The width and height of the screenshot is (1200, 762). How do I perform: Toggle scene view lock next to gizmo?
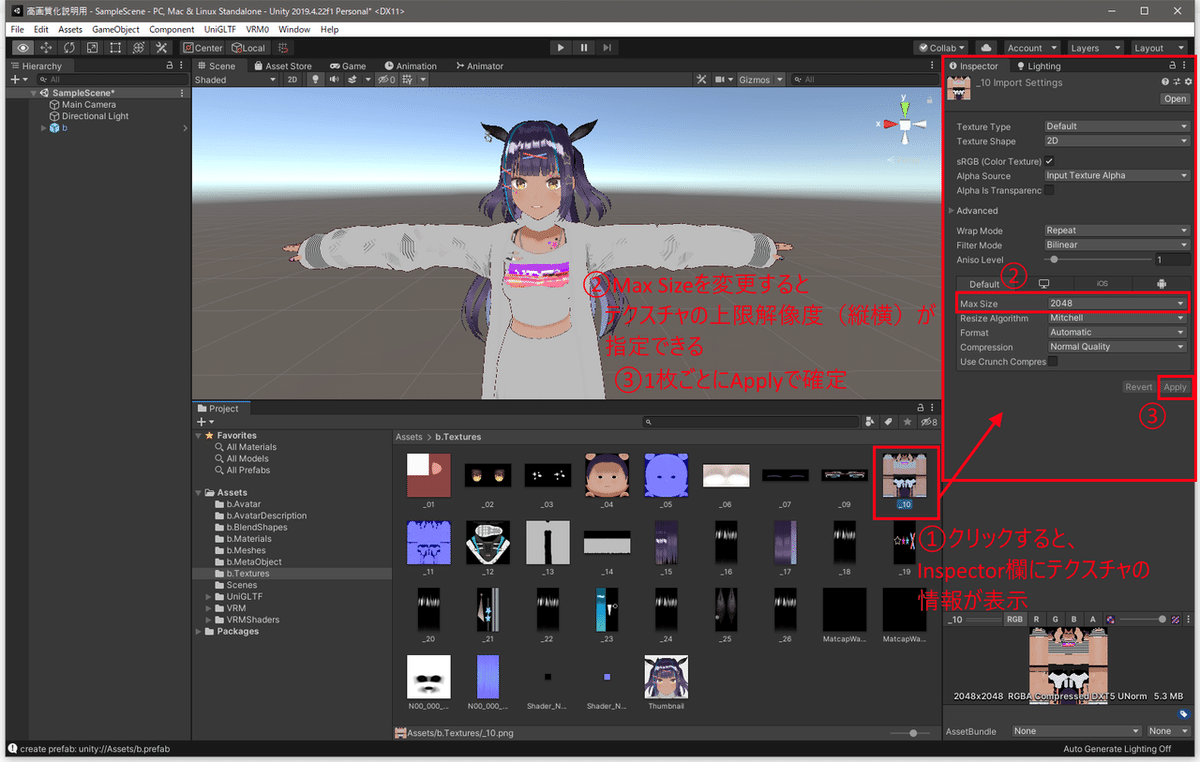(930, 98)
